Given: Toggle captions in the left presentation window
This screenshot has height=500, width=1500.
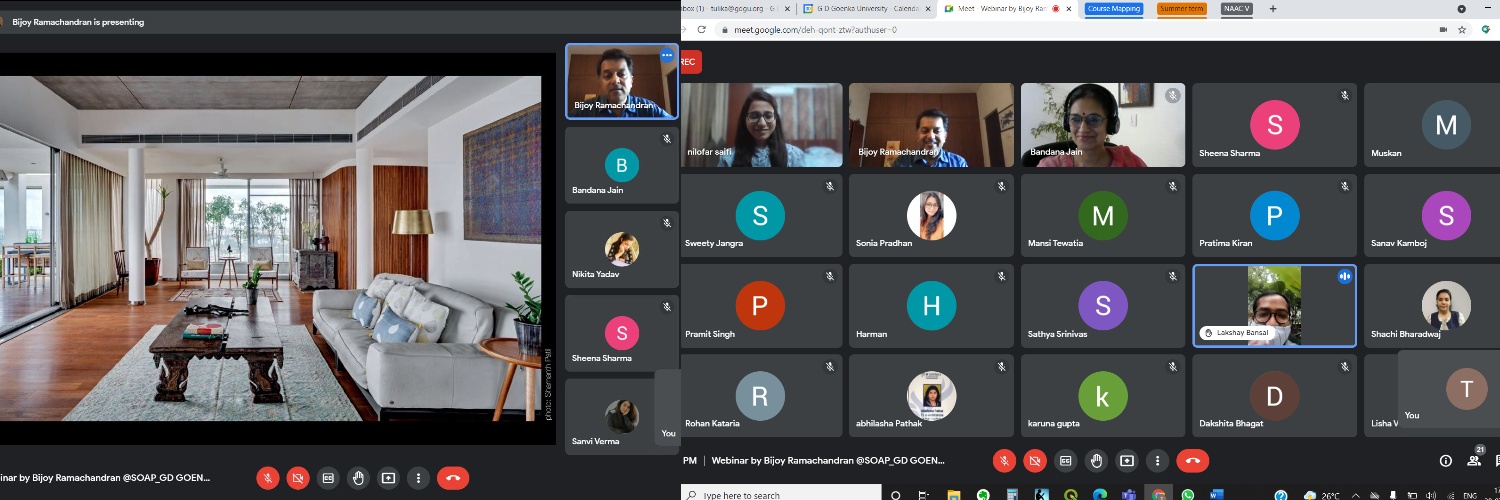Looking at the screenshot, I should click(328, 478).
